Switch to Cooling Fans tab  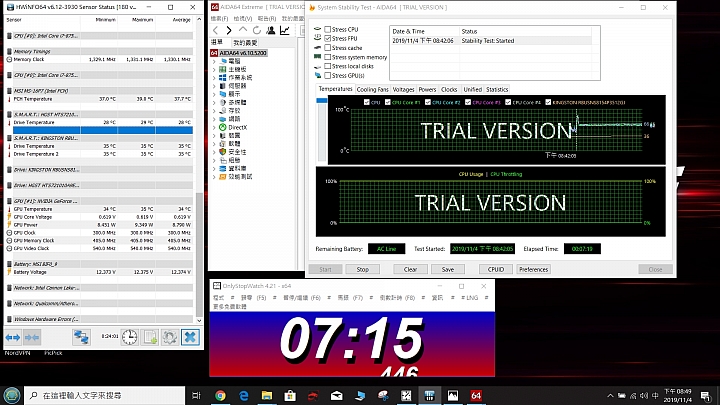click(x=372, y=90)
